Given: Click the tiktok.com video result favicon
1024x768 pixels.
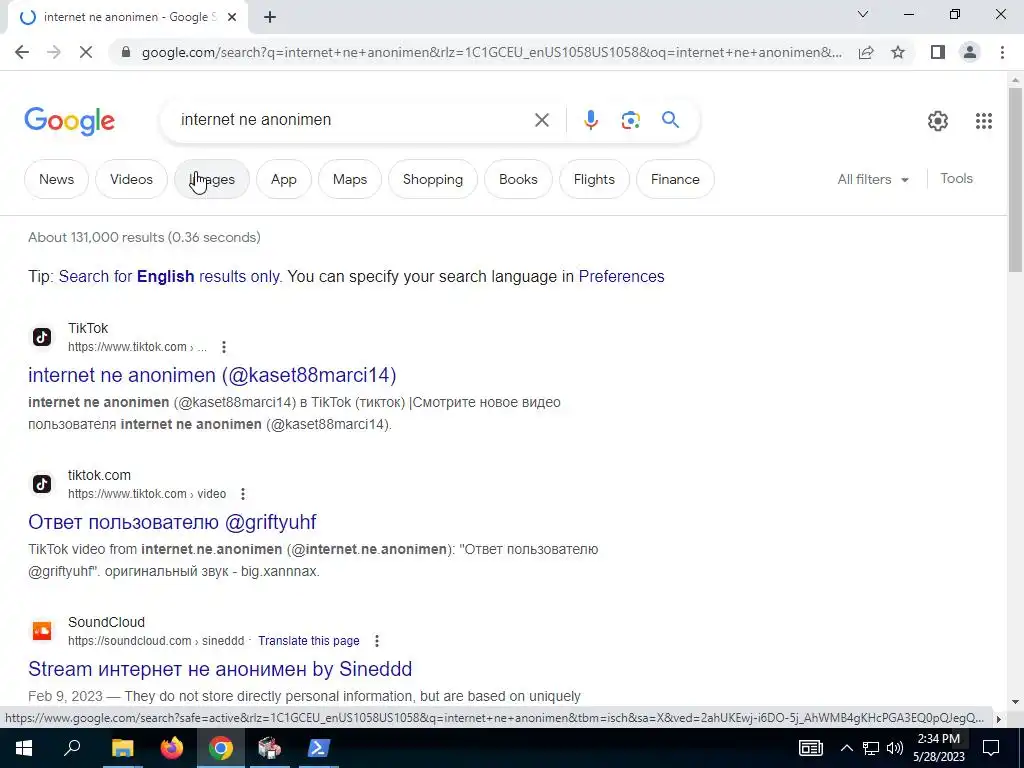Looking at the screenshot, I should [42, 484].
